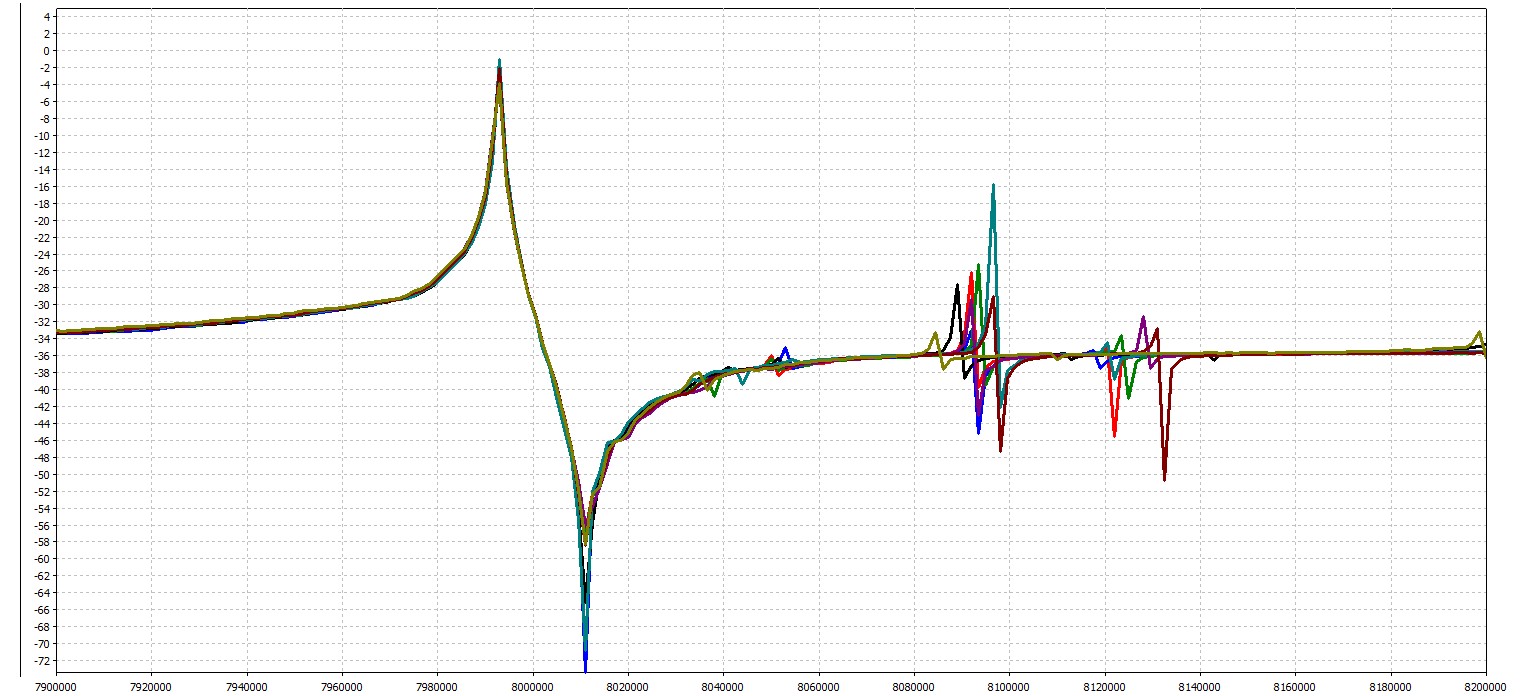Click the black spike peak near 8089000
Image resolution: width=1520 pixels, height=696 pixels.
tap(957, 286)
